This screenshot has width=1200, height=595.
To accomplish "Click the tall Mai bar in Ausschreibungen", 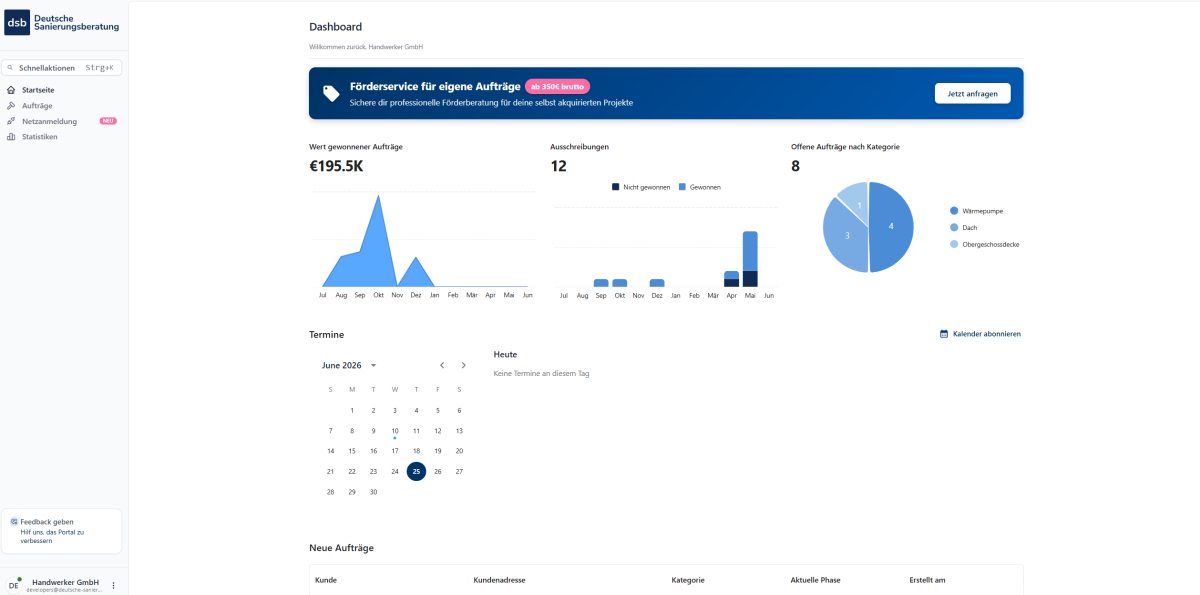I will click(x=750, y=259).
